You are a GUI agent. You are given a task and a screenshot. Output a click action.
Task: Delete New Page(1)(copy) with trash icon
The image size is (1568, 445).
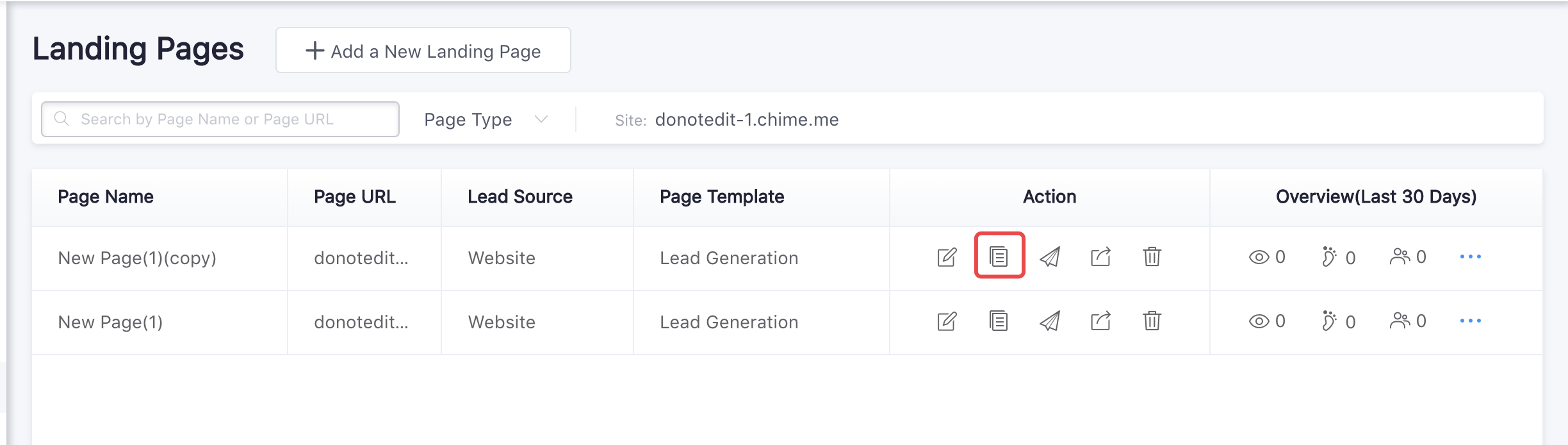1152,256
